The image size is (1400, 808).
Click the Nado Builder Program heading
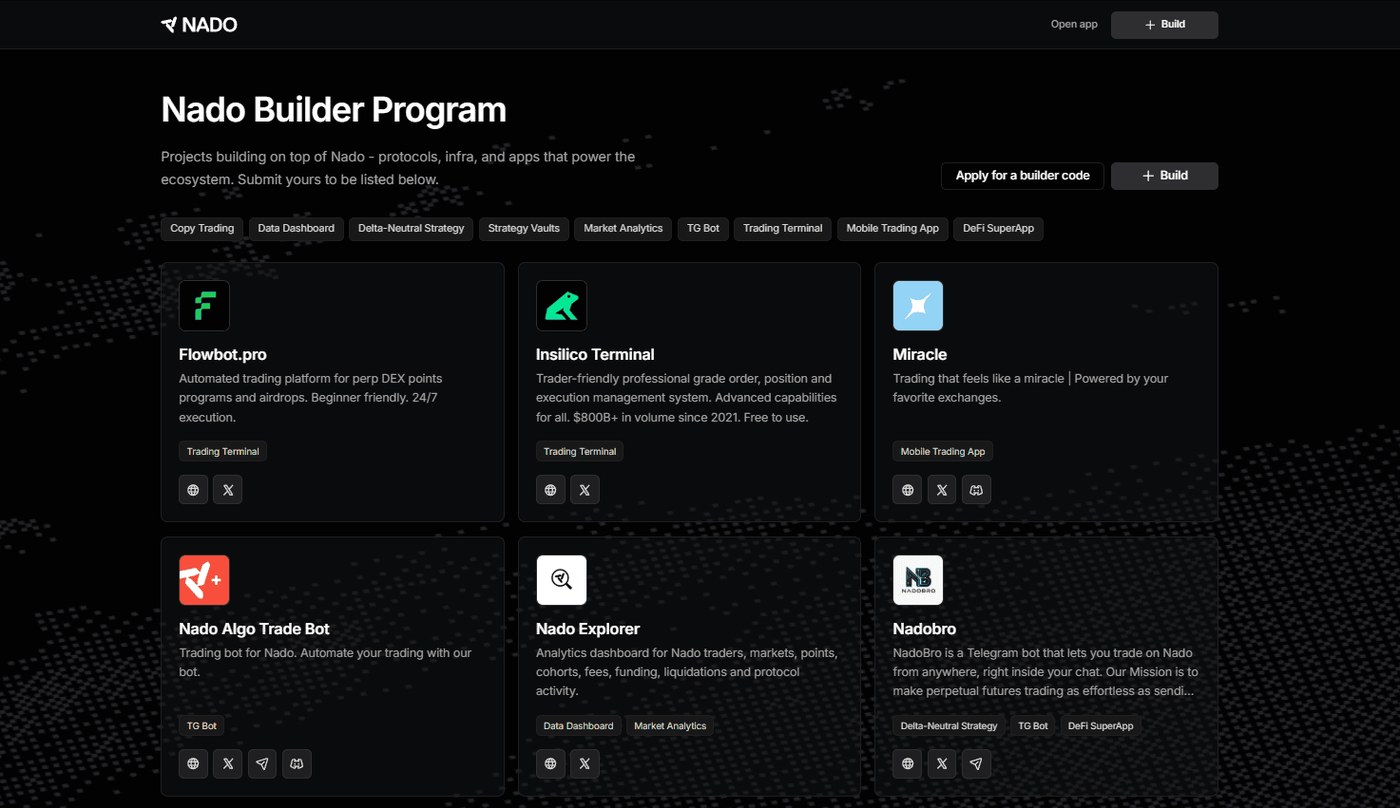(334, 110)
